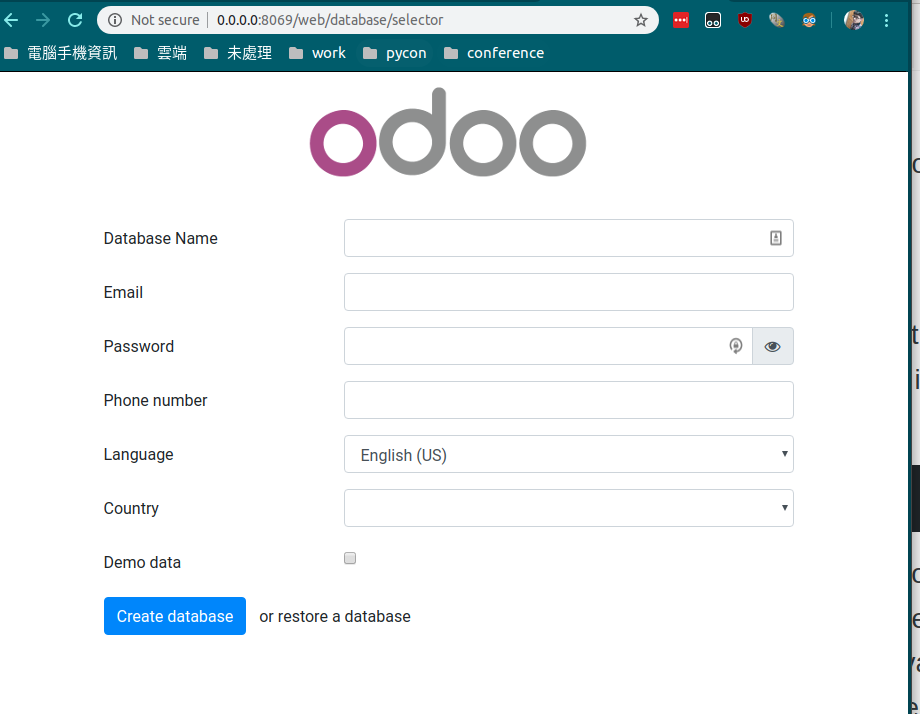Click the Database Name label

161,238
